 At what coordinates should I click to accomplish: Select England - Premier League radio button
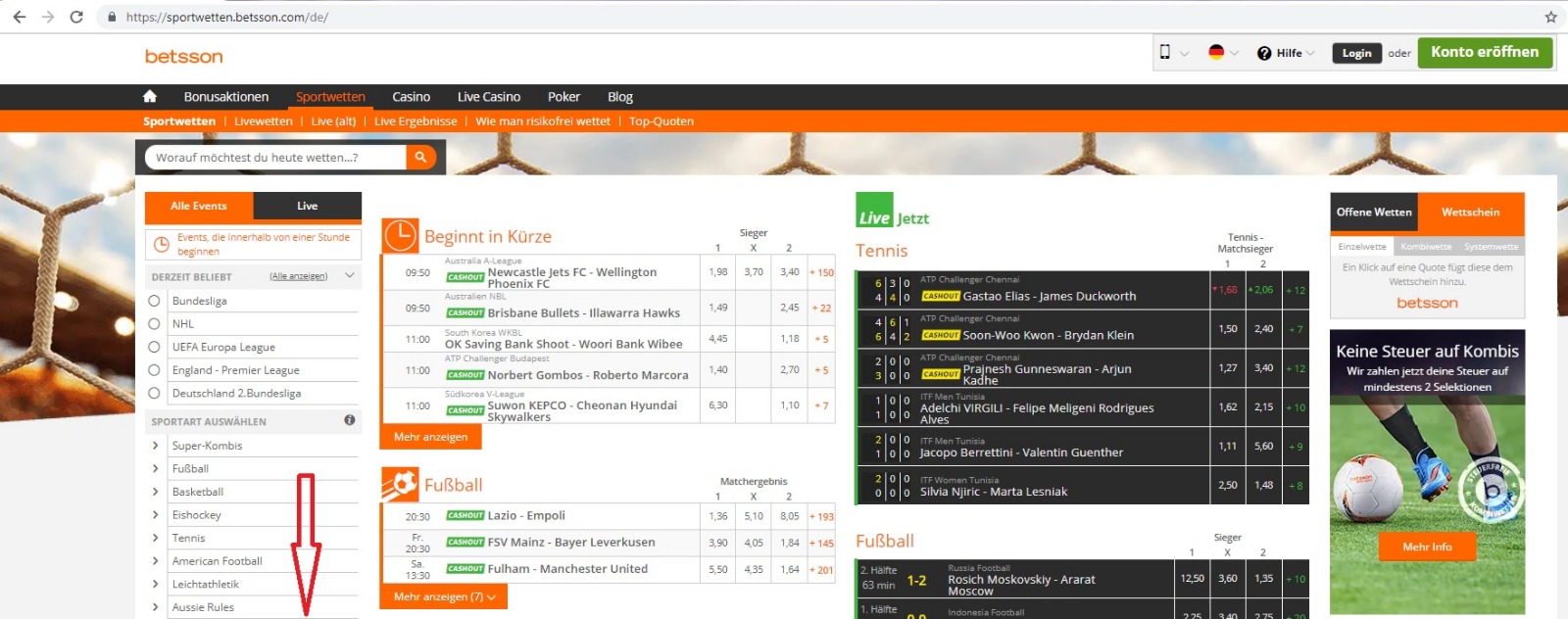tap(154, 370)
